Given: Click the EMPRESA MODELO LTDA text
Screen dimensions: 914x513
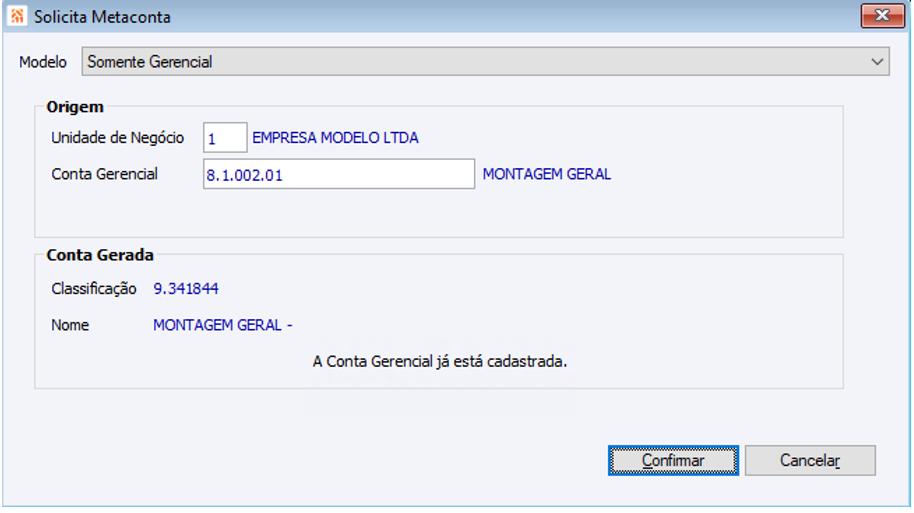Looking at the screenshot, I should (335, 138).
